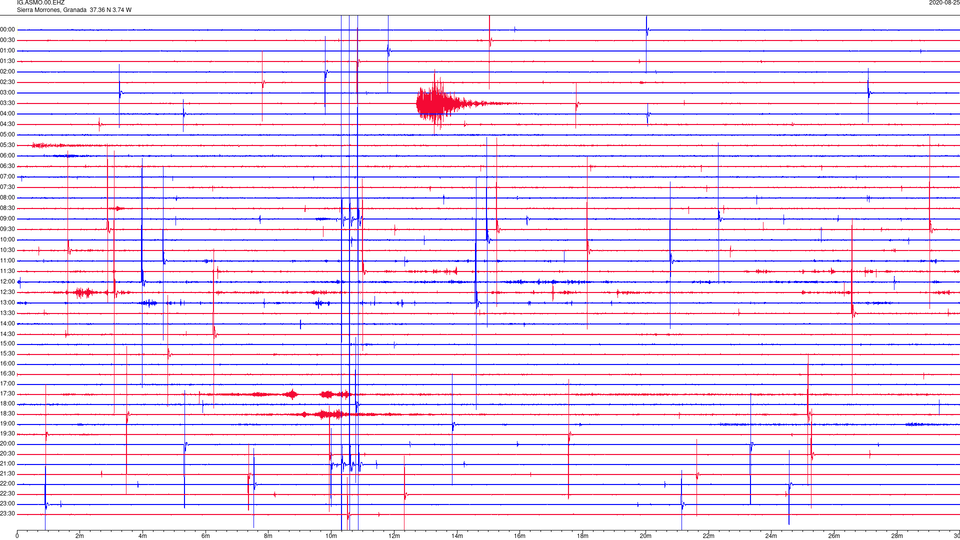Pick the 14:00 time label
Screen dimensions: 960x540
[x=8, y=323]
